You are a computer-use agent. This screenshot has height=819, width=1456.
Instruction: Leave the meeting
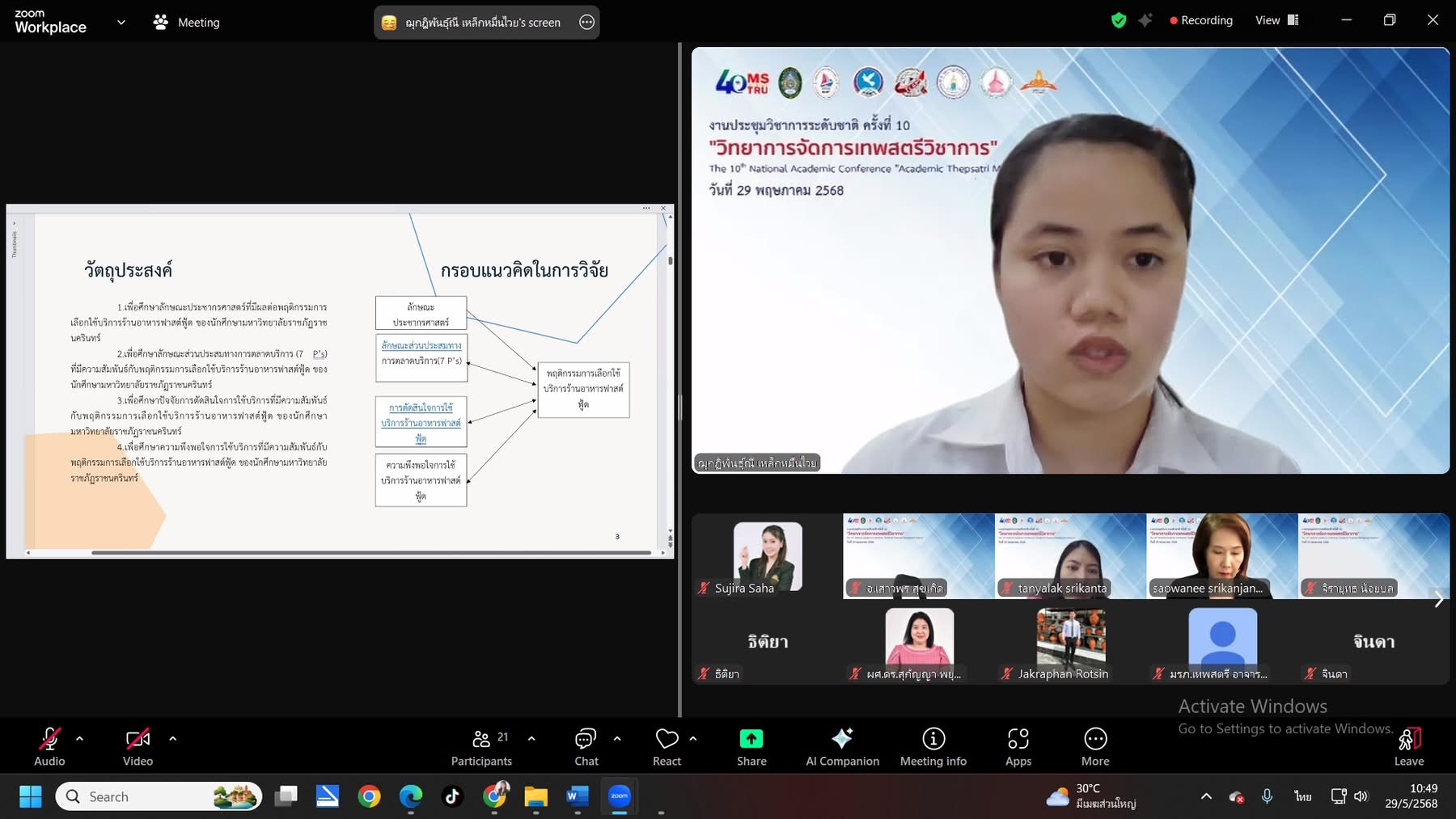pyautogui.click(x=1408, y=747)
